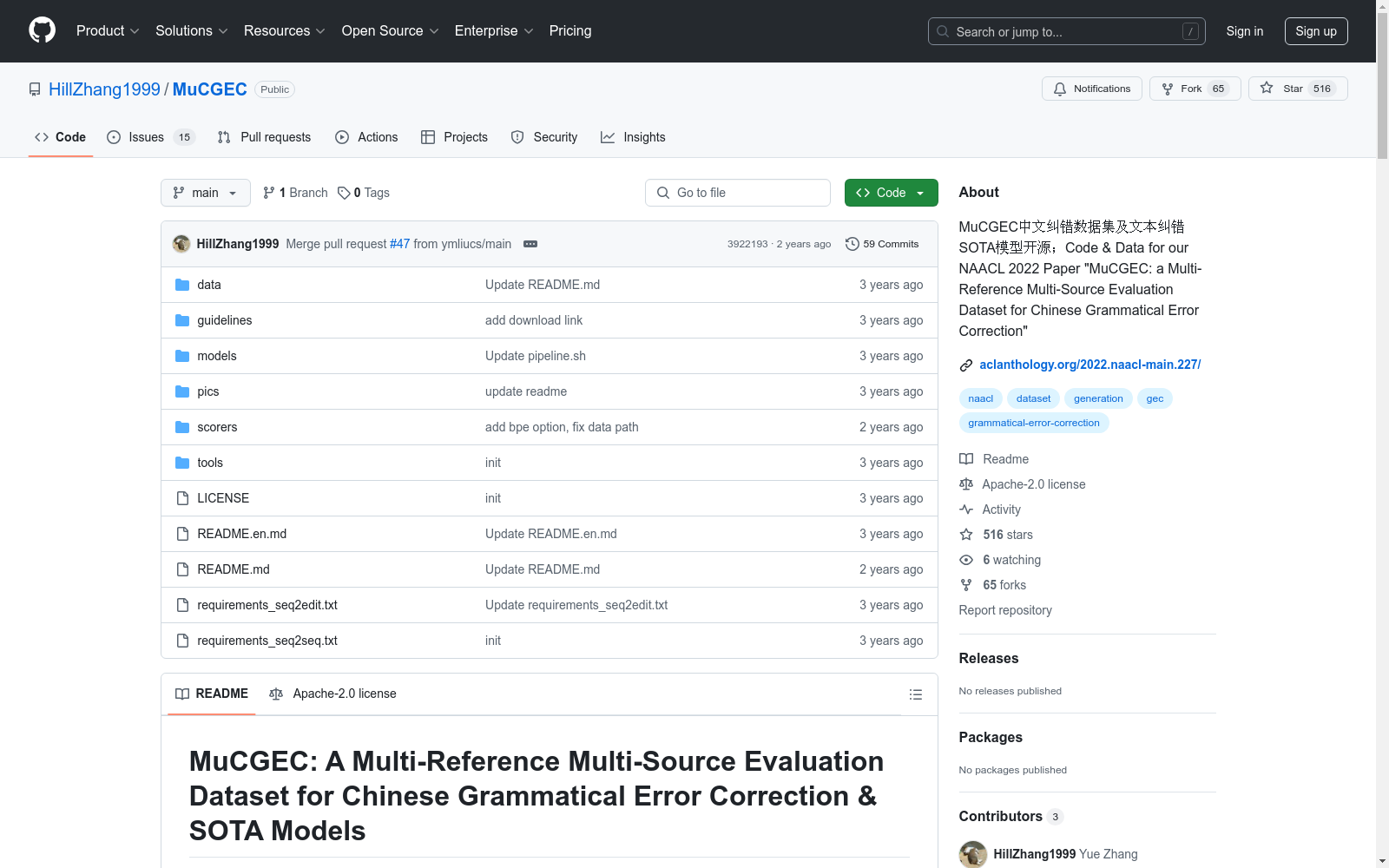Open the tools folder icon
This screenshot has height=868, width=1389.
[x=182, y=463]
